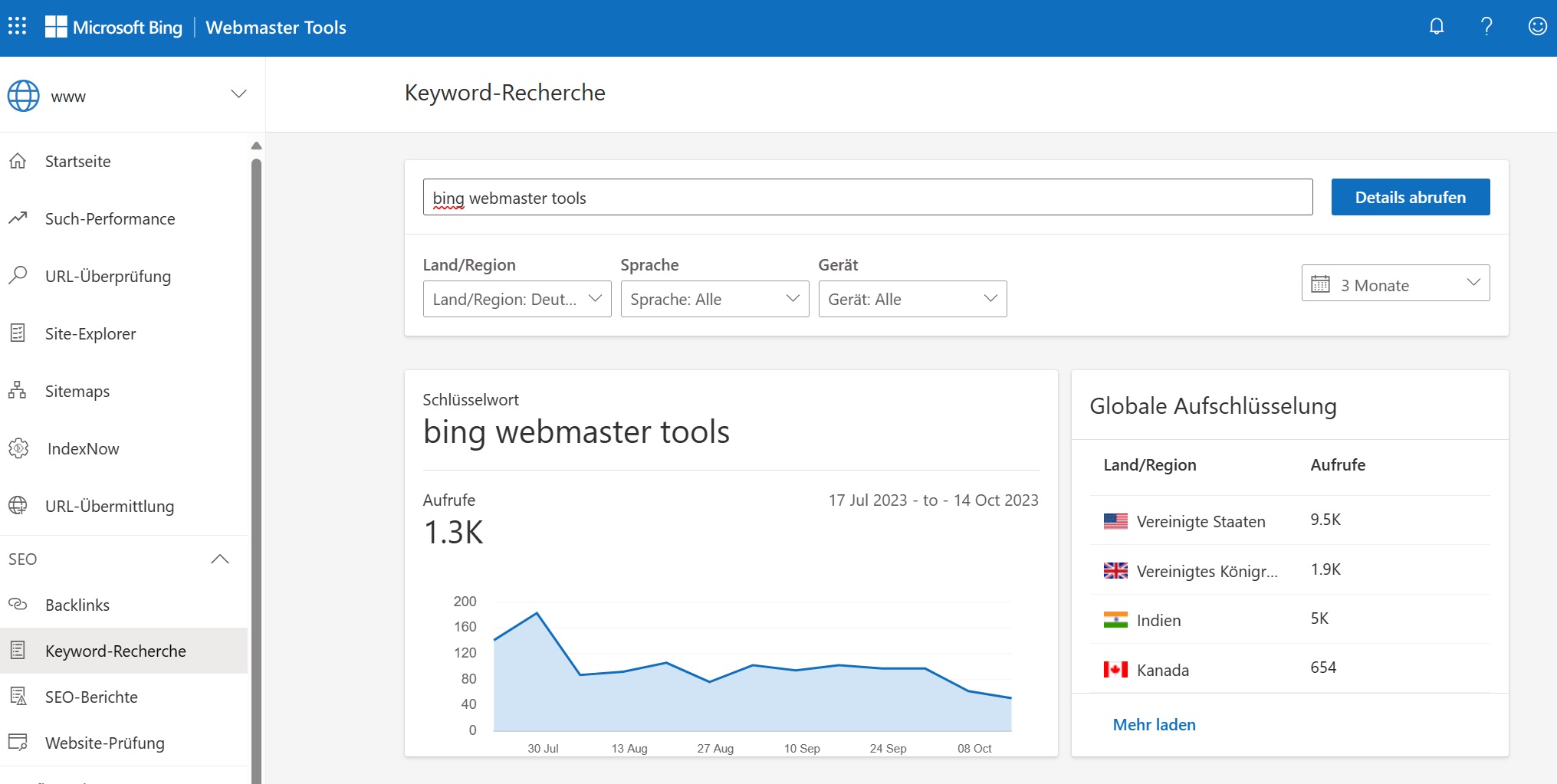Click the 654 Aufrufe value
The image size is (1557, 784).
1323,668
